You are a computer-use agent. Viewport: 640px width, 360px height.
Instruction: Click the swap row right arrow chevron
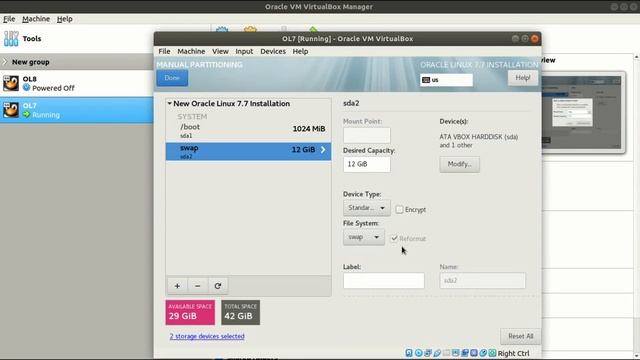click(x=323, y=150)
